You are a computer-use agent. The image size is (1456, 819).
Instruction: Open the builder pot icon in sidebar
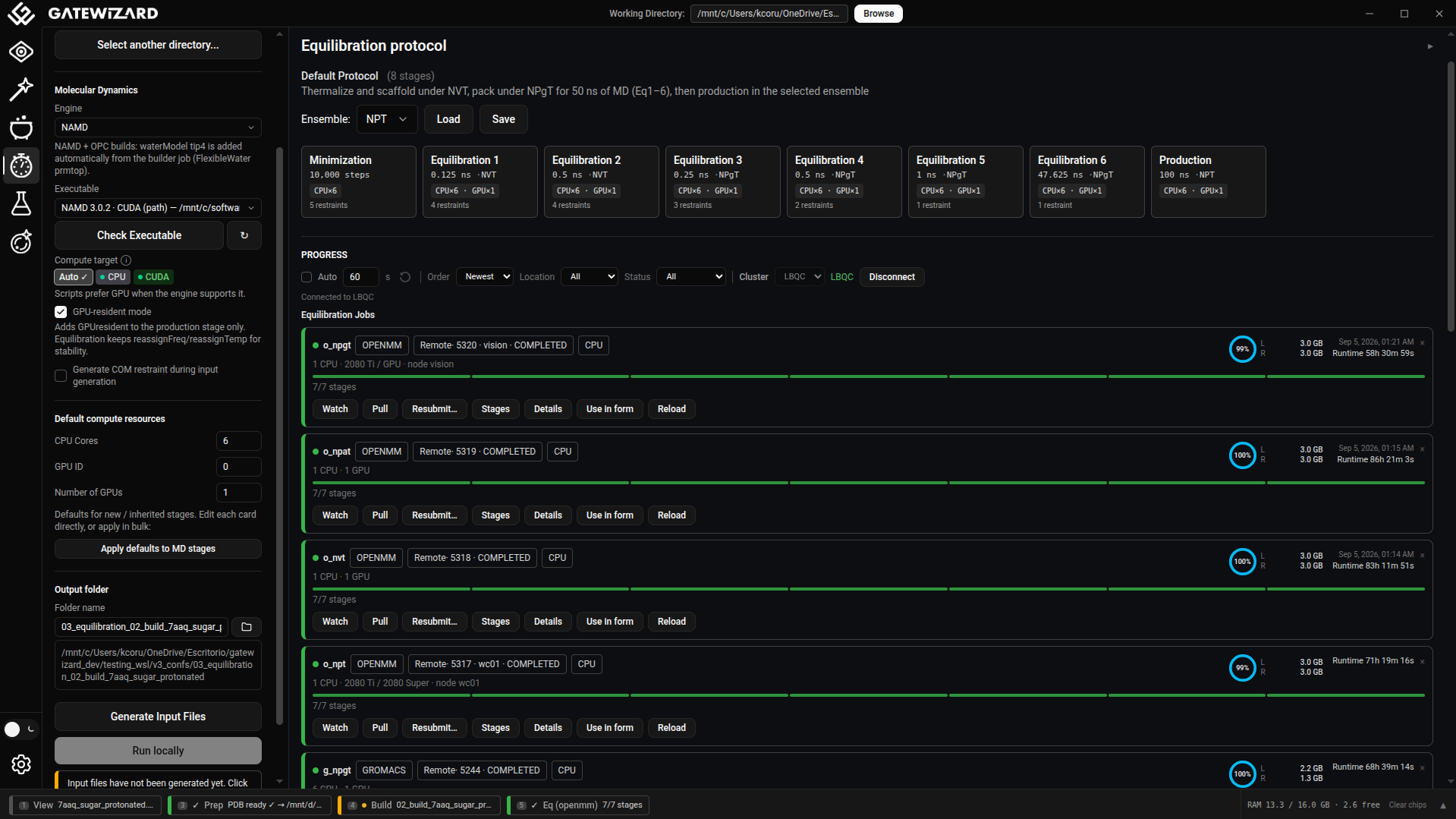pyautogui.click(x=21, y=128)
